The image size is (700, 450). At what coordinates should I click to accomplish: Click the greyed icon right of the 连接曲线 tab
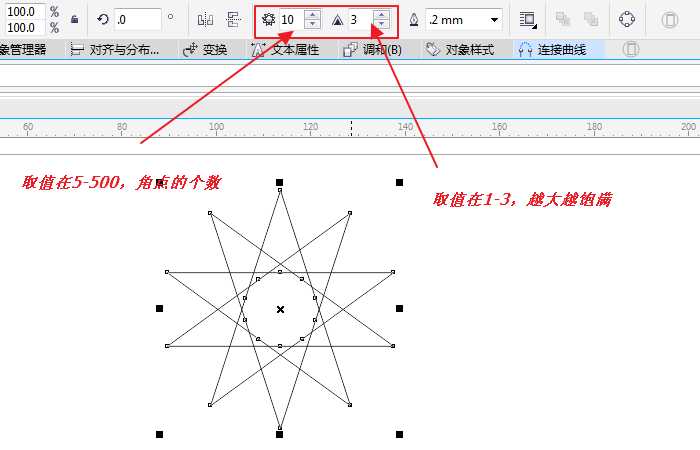coord(630,49)
